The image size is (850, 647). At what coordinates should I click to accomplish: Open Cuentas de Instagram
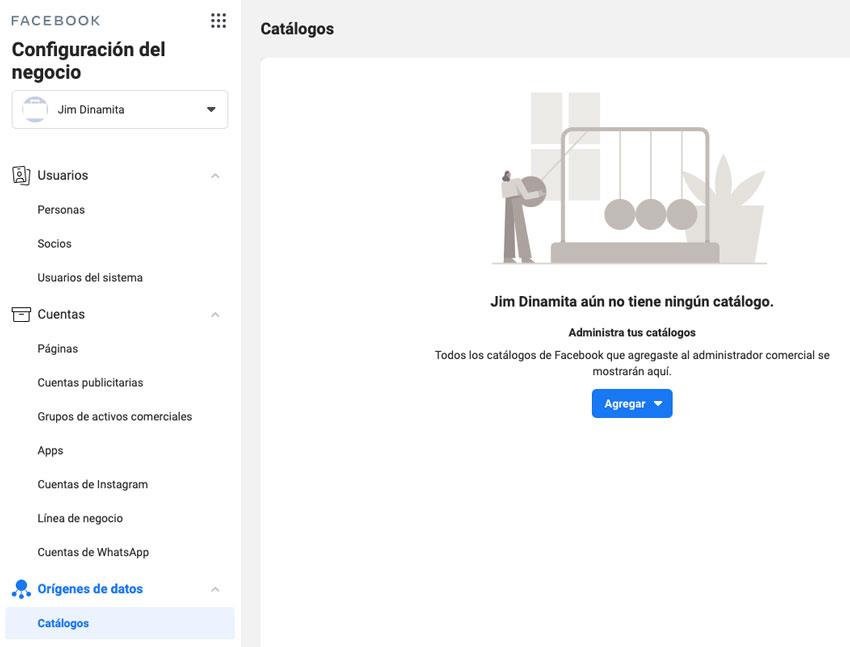(93, 484)
